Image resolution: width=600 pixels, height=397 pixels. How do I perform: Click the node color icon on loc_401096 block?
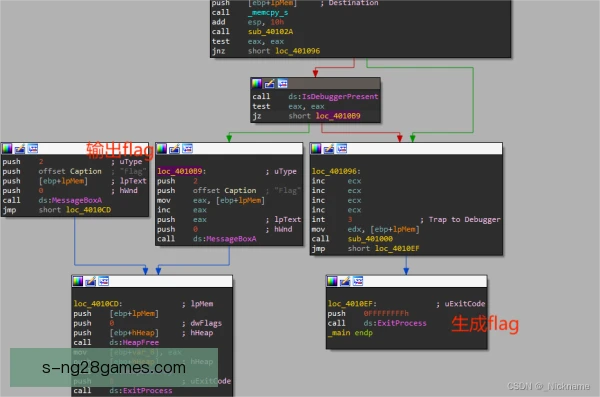click(x=316, y=149)
